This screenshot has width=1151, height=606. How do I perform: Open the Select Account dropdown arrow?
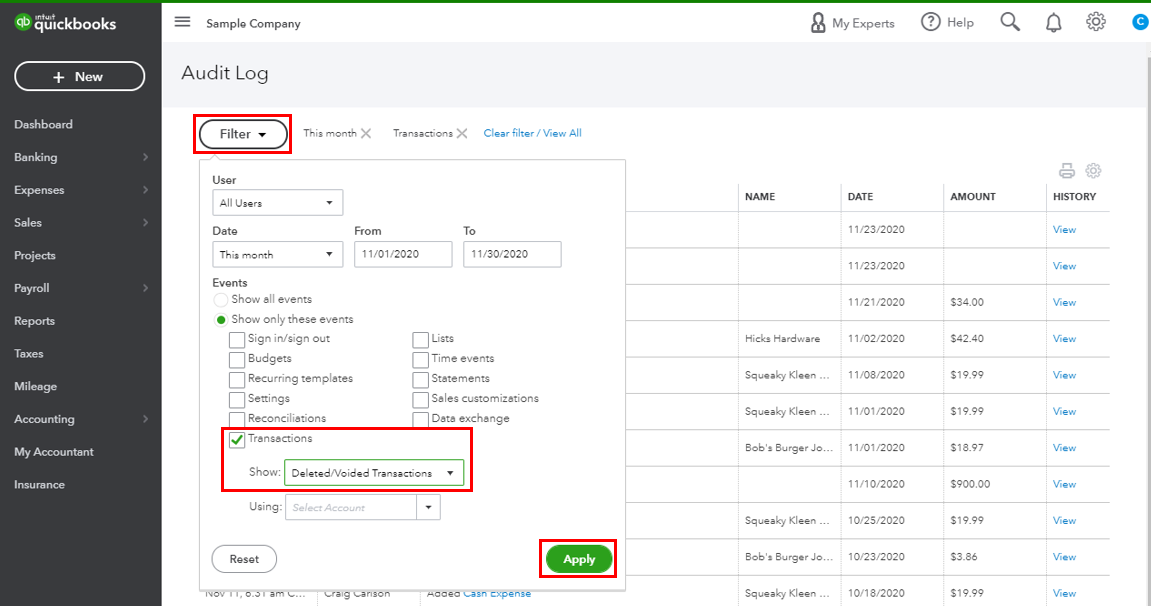(429, 507)
